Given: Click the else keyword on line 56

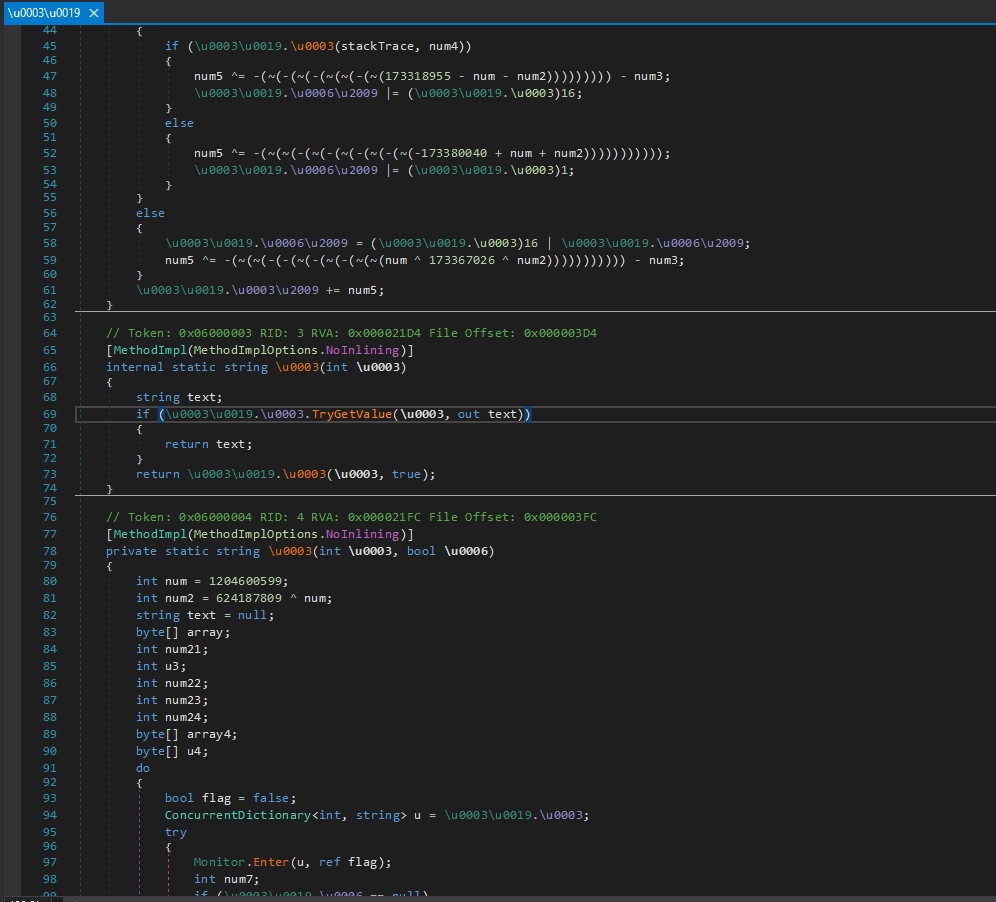Looking at the screenshot, I should (x=150, y=213).
